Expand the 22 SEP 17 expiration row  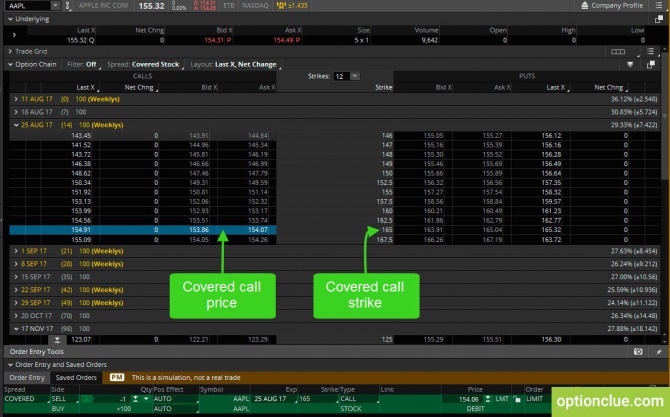(x=16, y=290)
